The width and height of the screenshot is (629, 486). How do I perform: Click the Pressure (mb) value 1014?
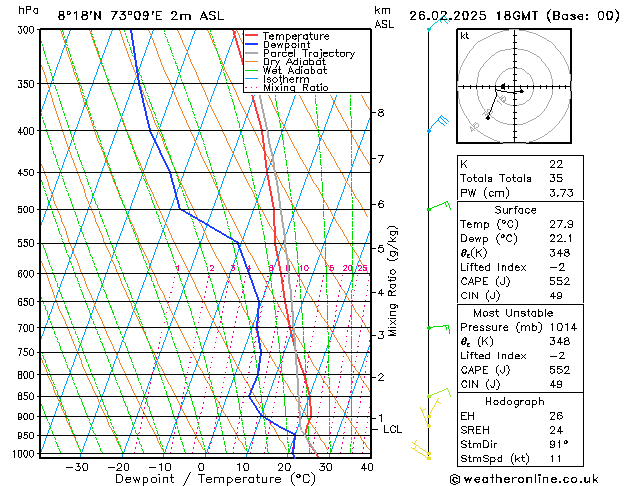click(x=563, y=327)
